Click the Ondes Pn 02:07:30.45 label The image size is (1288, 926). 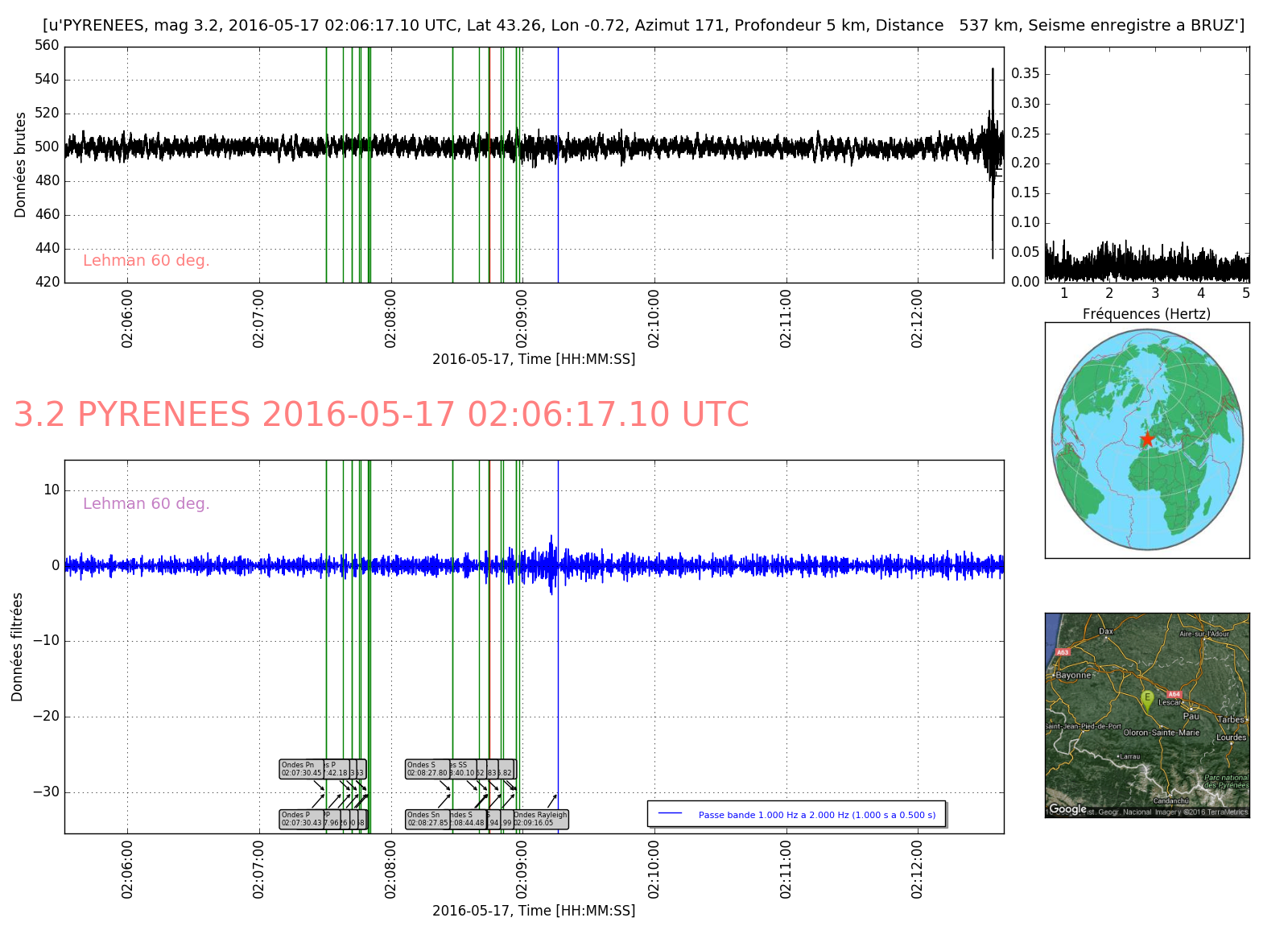302,769
